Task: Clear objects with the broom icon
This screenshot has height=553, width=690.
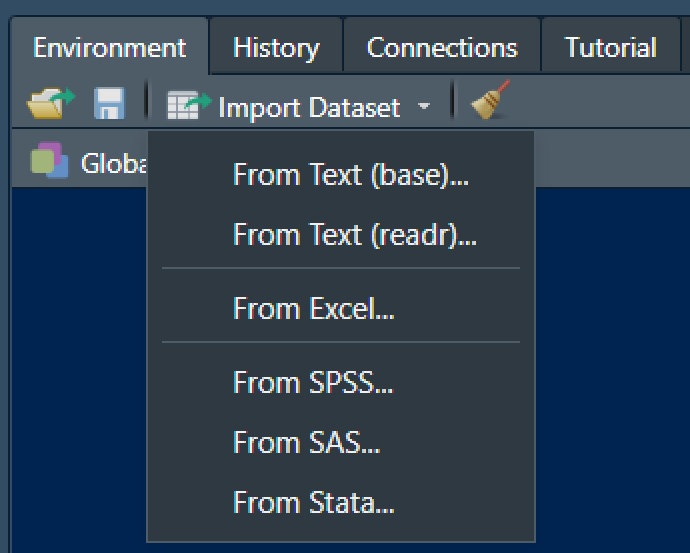Action: click(491, 100)
